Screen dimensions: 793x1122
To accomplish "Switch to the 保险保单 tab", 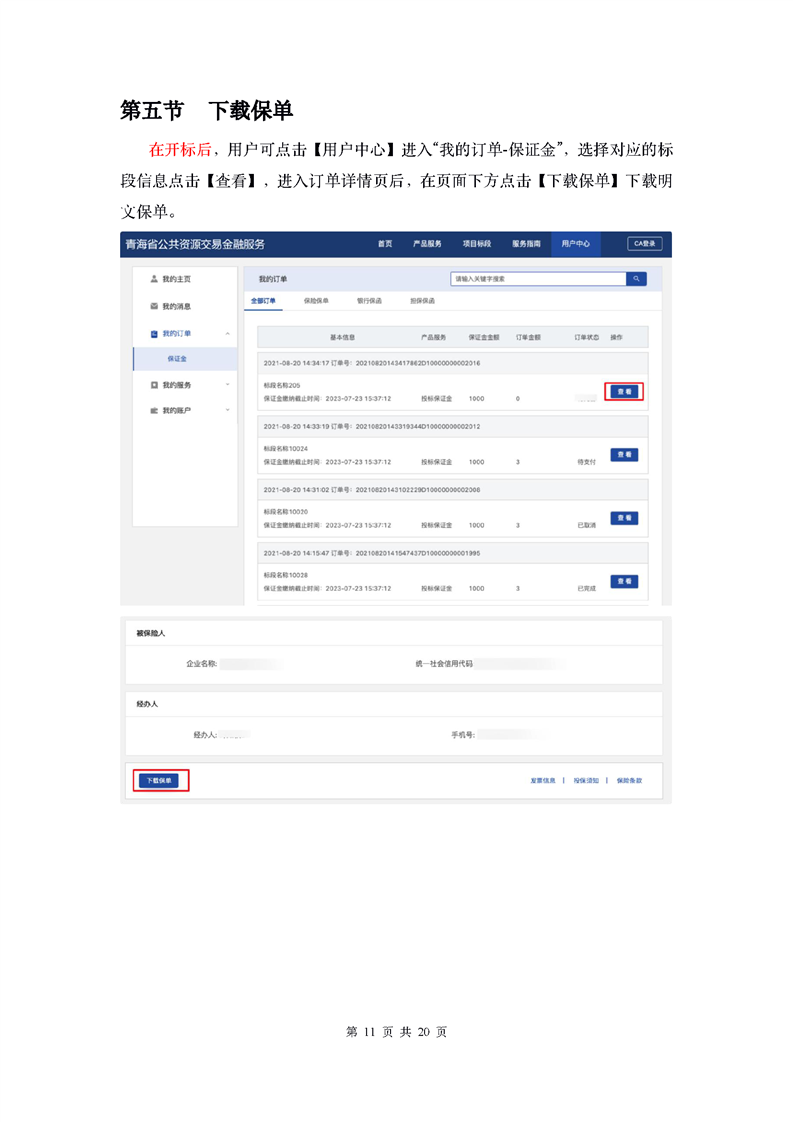I will pos(316,300).
